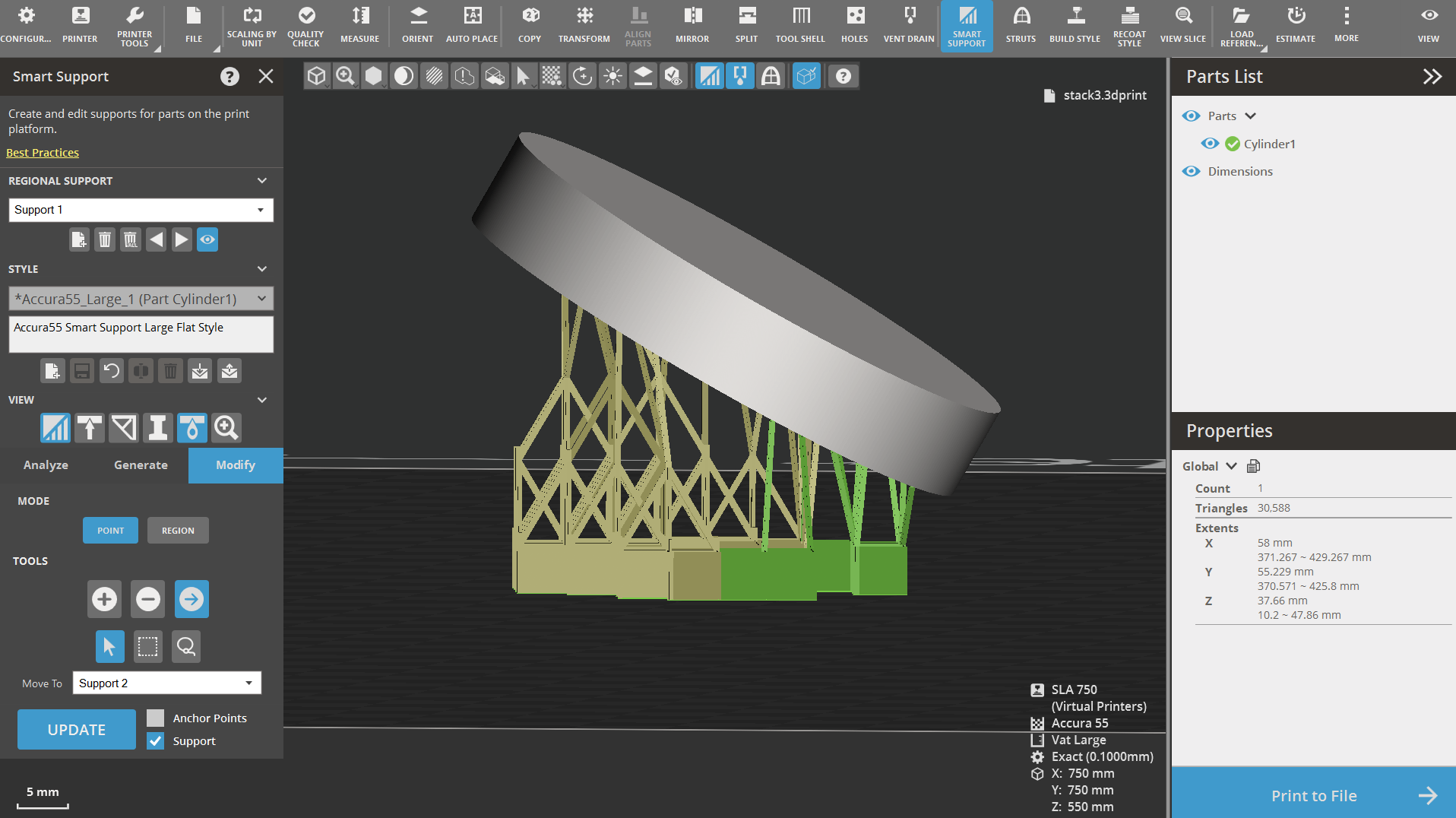
Task: Open the Move To Support 2 dropdown
Action: [167, 683]
